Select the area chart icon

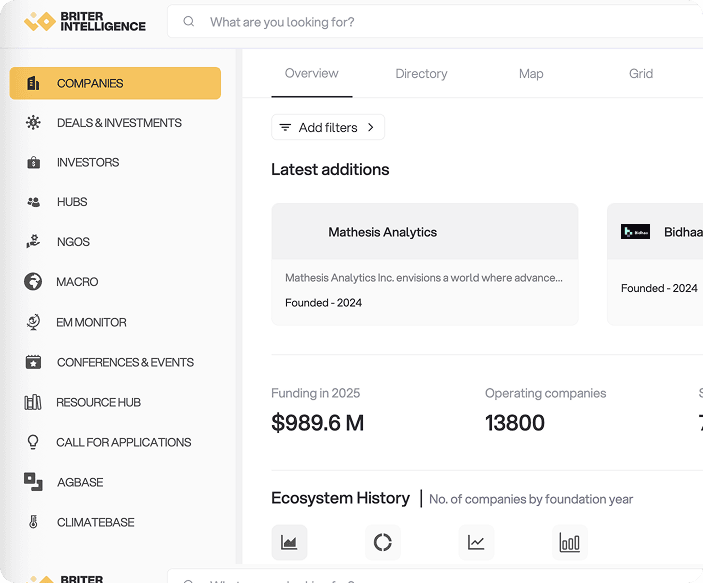pos(289,542)
